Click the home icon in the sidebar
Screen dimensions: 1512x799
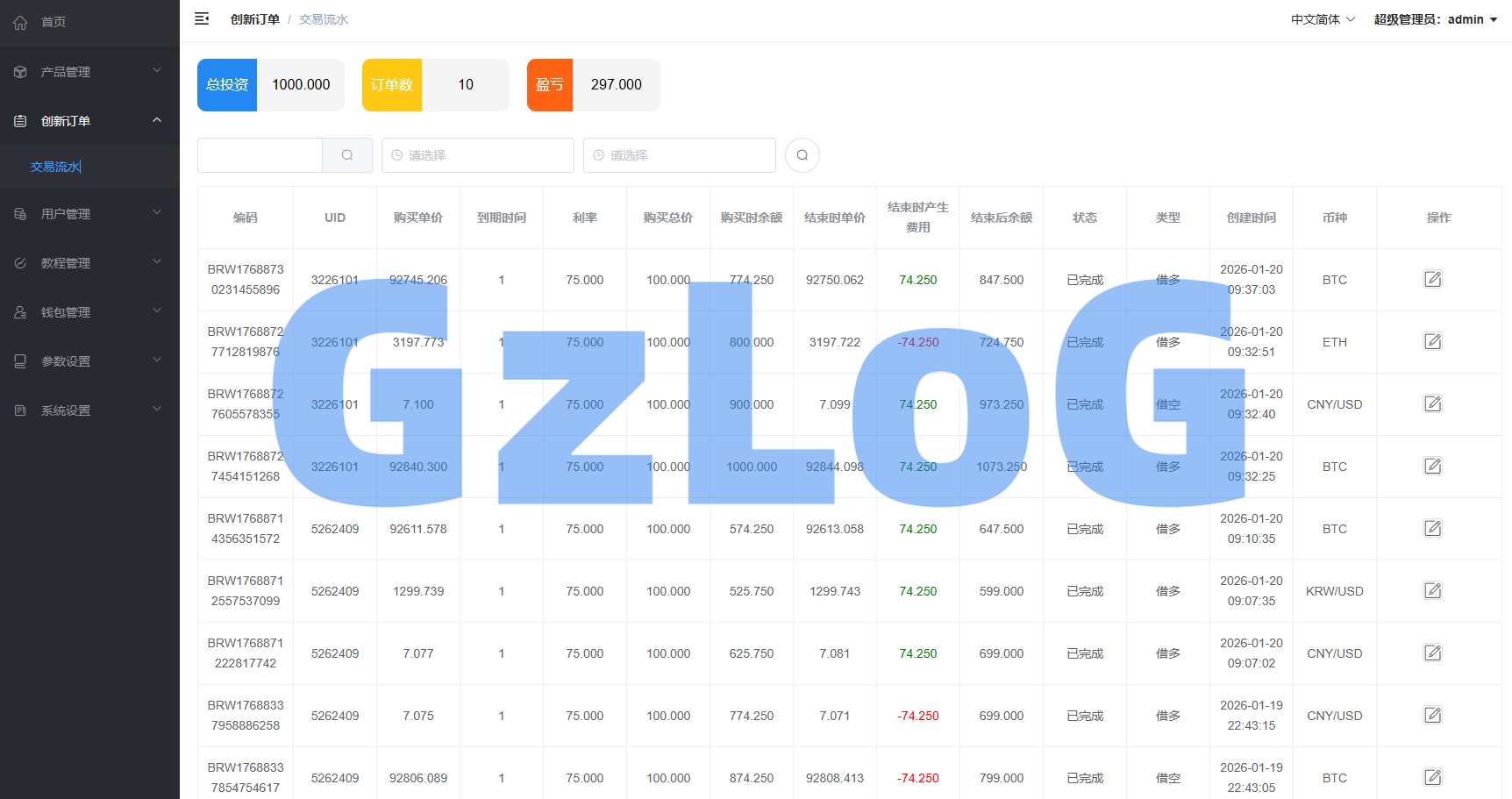click(20, 22)
